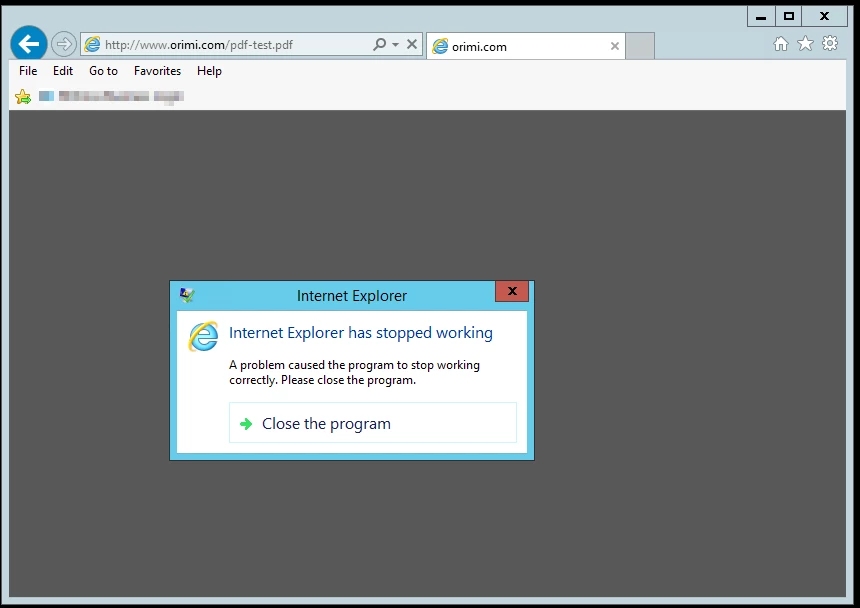Open the address bar dropdown arrow
Image resolution: width=860 pixels, height=608 pixels.
coord(395,44)
